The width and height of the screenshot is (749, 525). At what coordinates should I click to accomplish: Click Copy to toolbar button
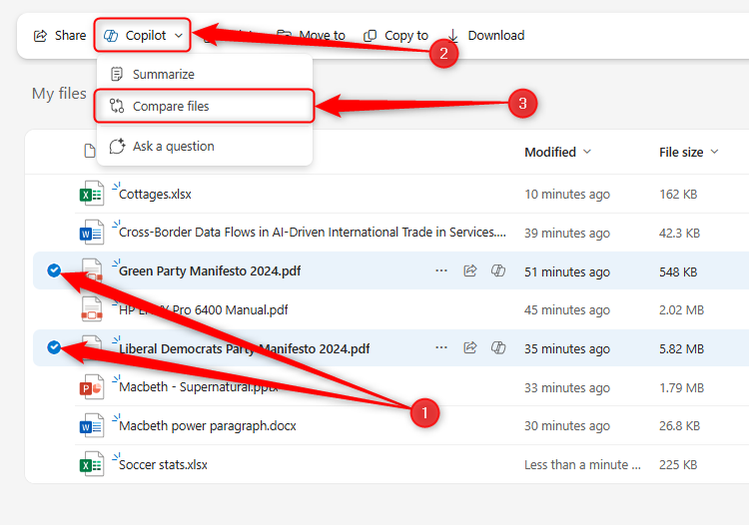396,36
